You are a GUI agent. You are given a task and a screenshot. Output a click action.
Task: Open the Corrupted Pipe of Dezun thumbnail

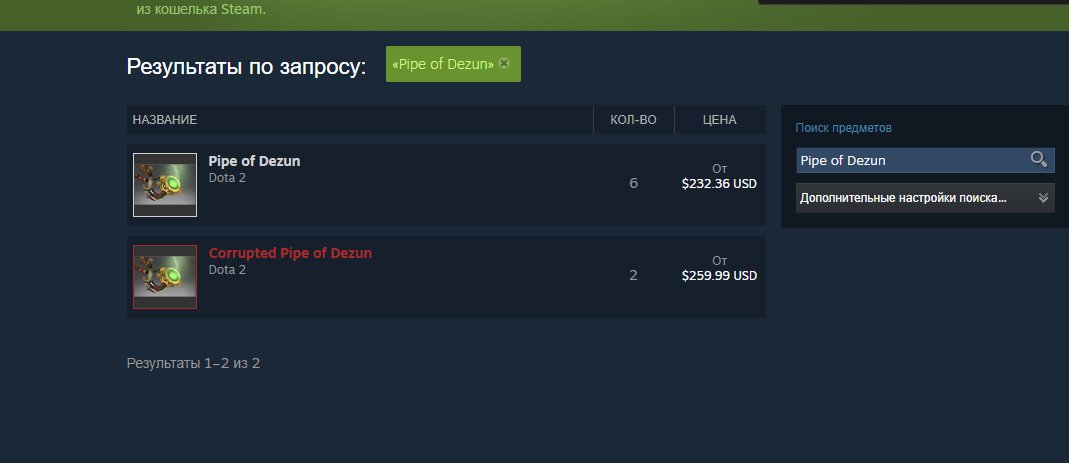pos(165,276)
